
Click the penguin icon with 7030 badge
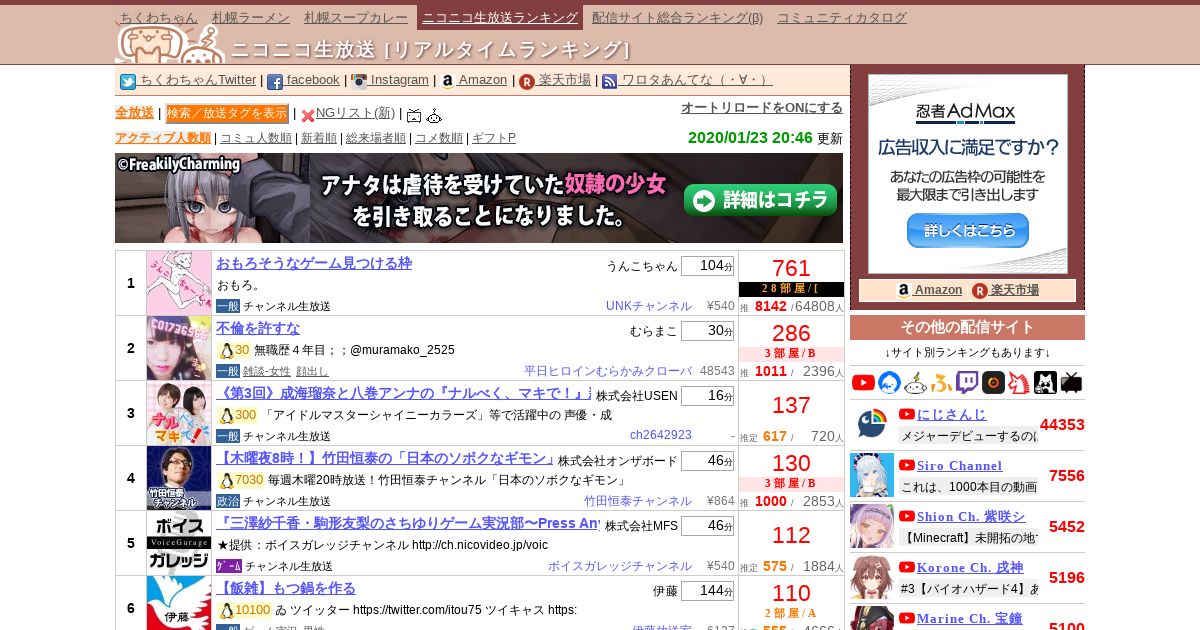[x=226, y=480]
